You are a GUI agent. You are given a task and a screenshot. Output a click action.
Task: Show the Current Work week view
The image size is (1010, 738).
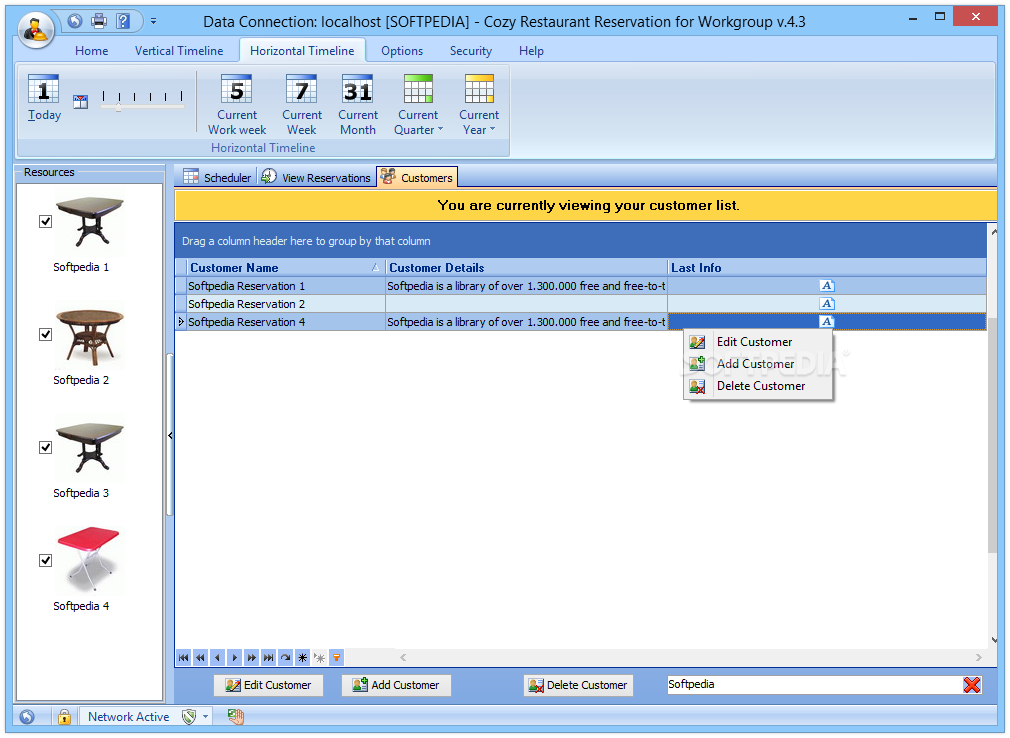(x=236, y=104)
